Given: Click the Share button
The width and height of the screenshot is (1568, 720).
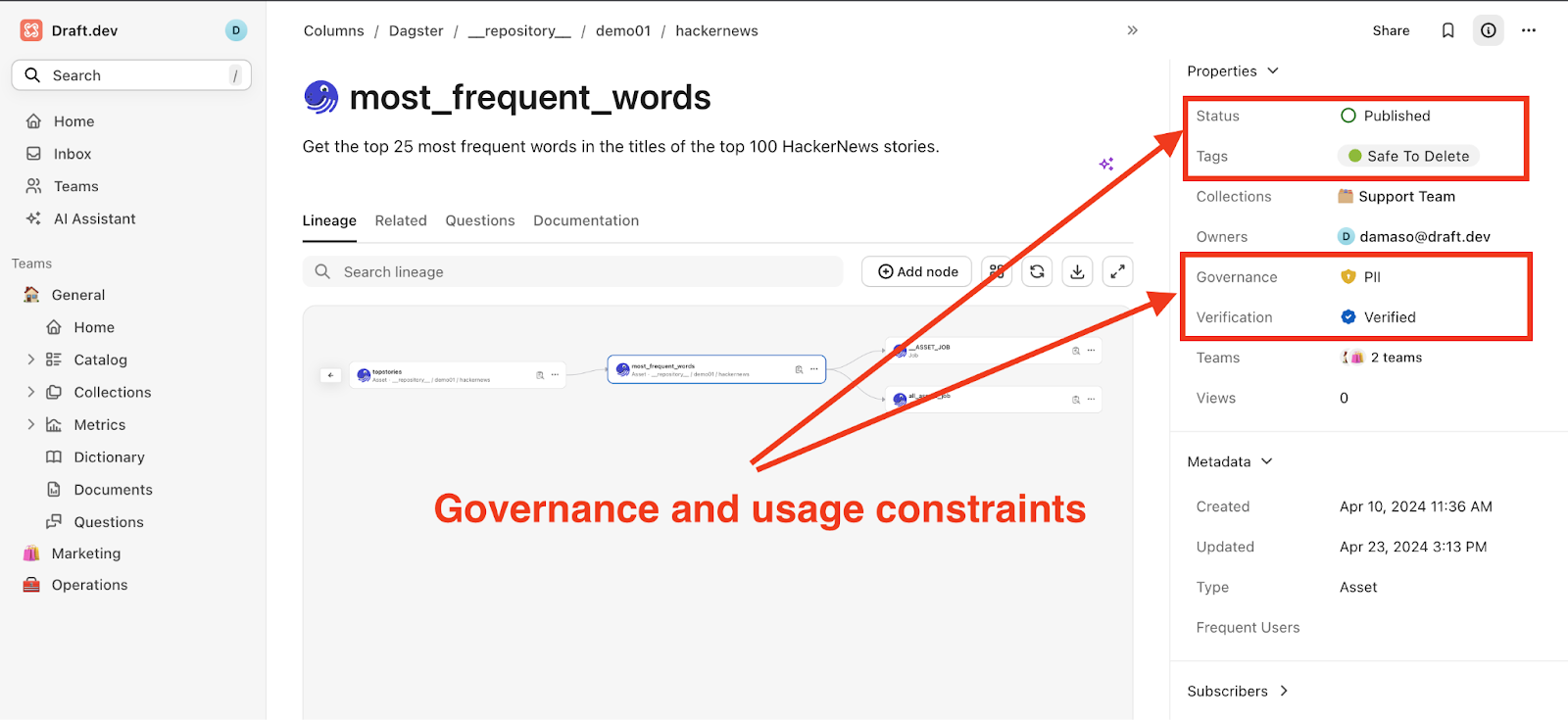Looking at the screenshot, I should click(1391, 30).
